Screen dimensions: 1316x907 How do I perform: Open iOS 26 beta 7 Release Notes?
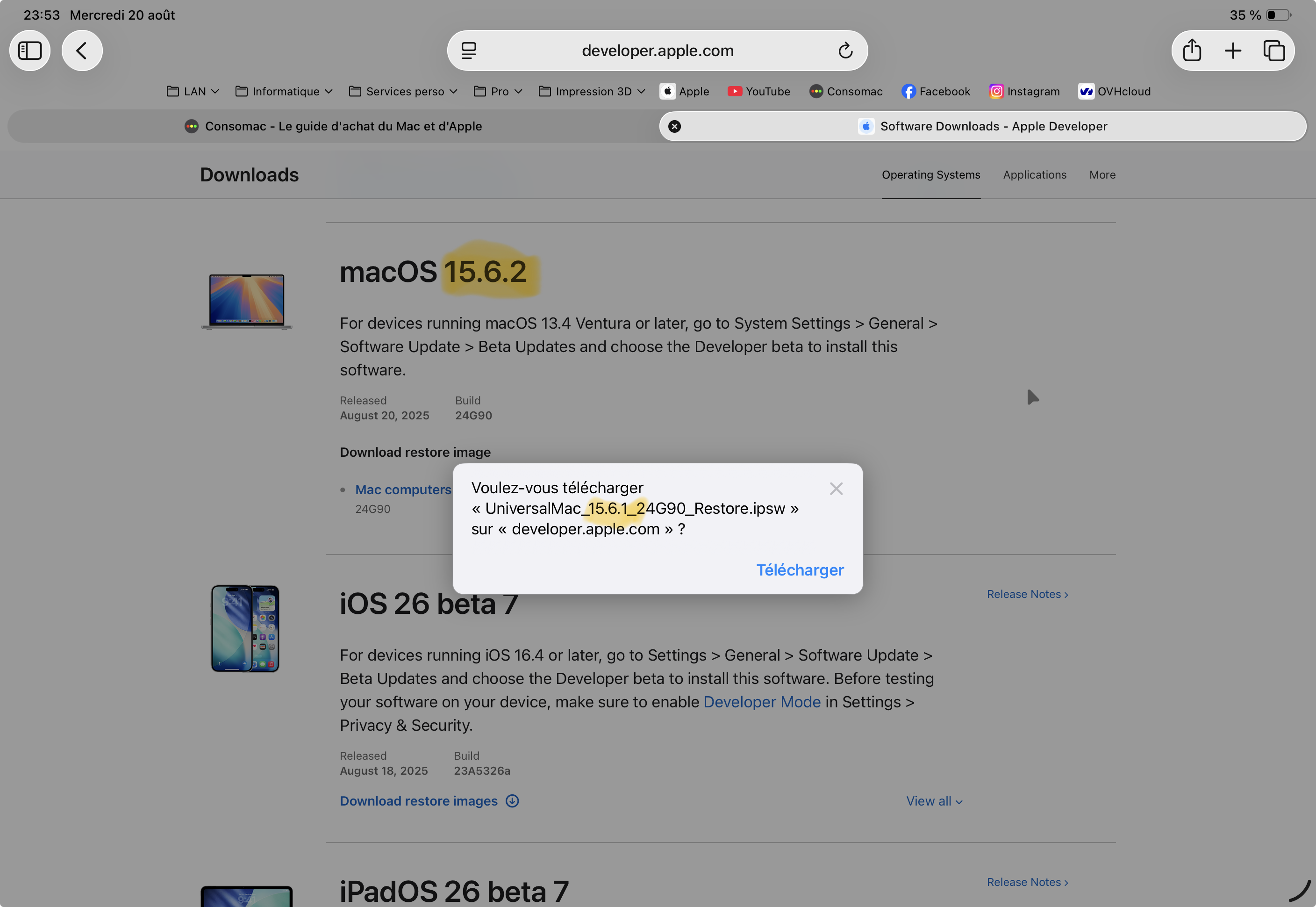[1027, 594]
